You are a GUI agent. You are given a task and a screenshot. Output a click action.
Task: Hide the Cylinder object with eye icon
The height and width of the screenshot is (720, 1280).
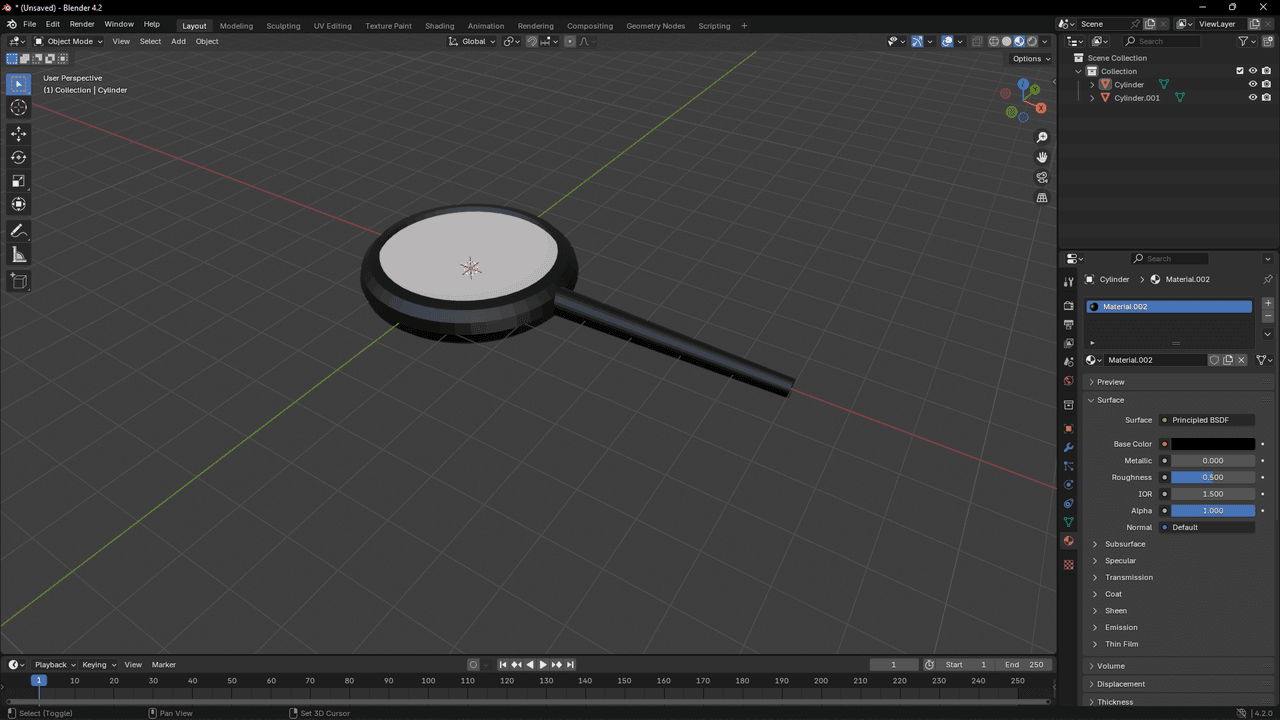(1252, 85)
